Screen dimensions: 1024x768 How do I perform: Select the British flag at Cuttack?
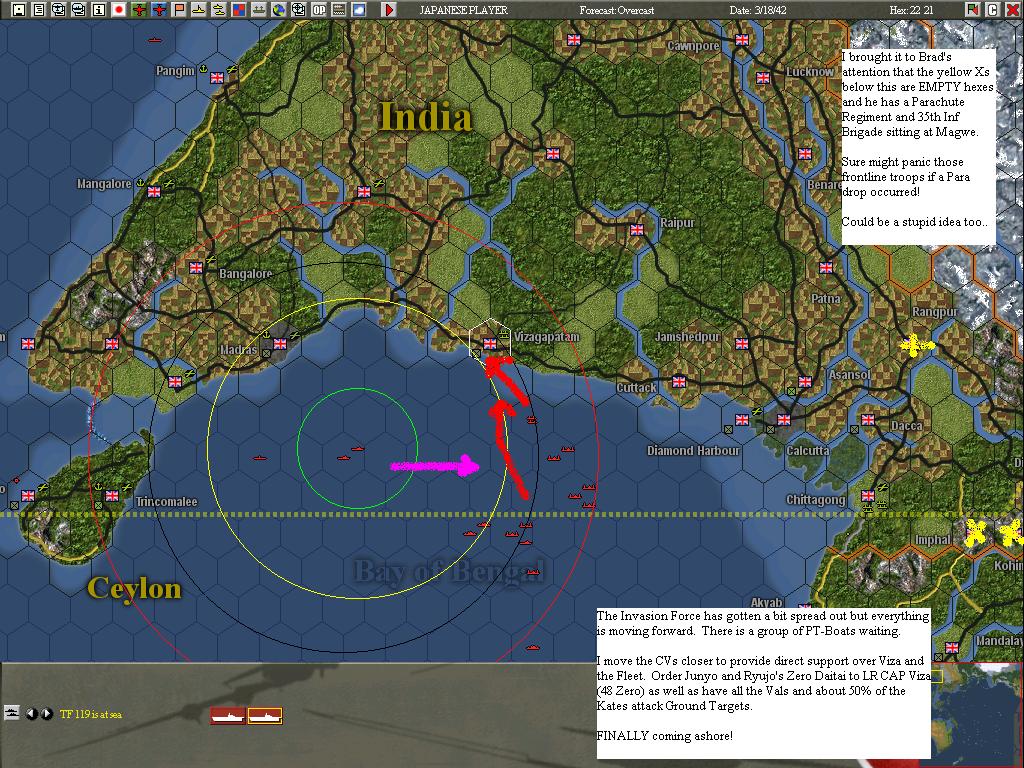coord(679,381)
